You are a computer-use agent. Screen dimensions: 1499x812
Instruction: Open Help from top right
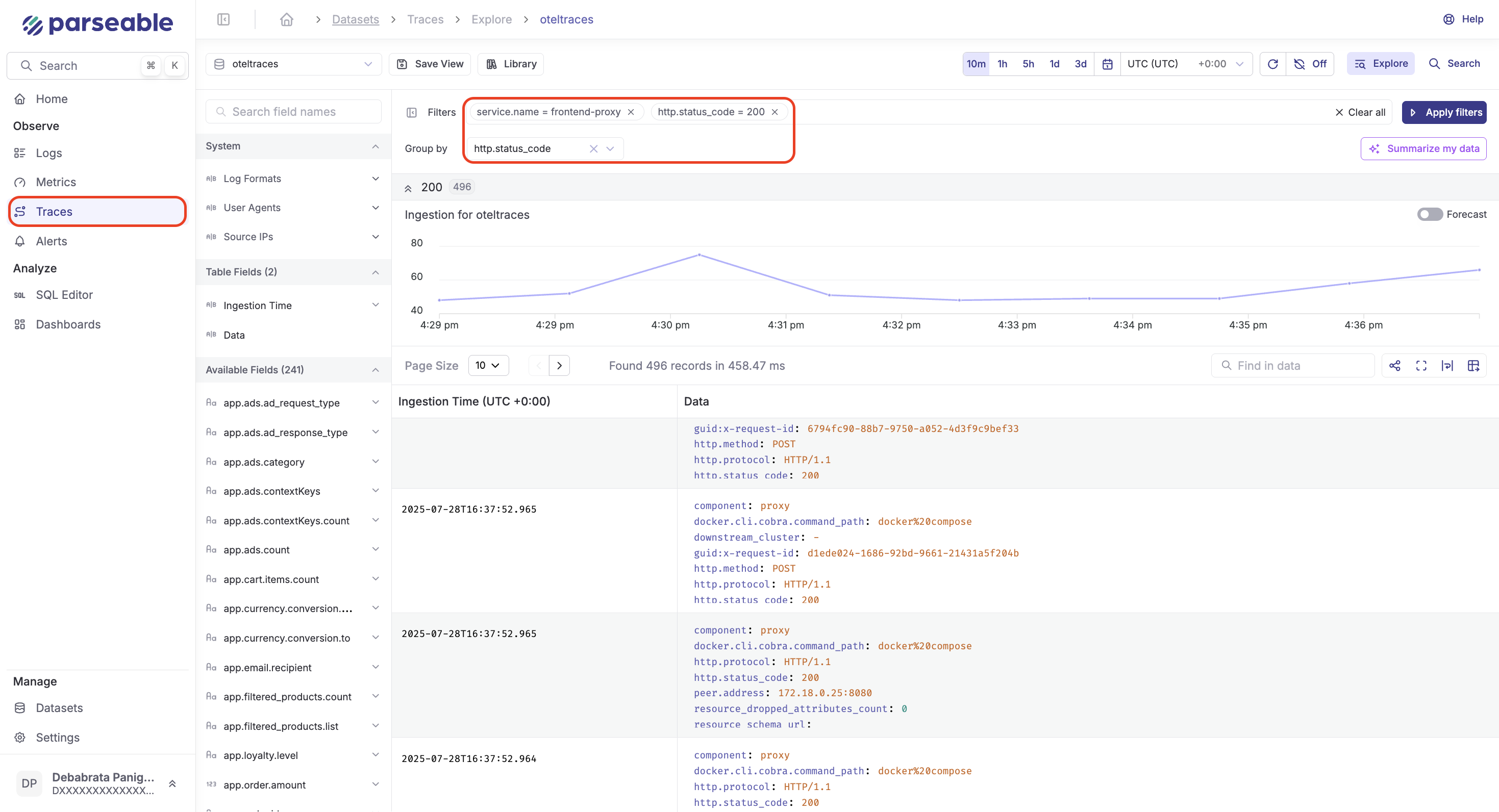(1463, 19)
